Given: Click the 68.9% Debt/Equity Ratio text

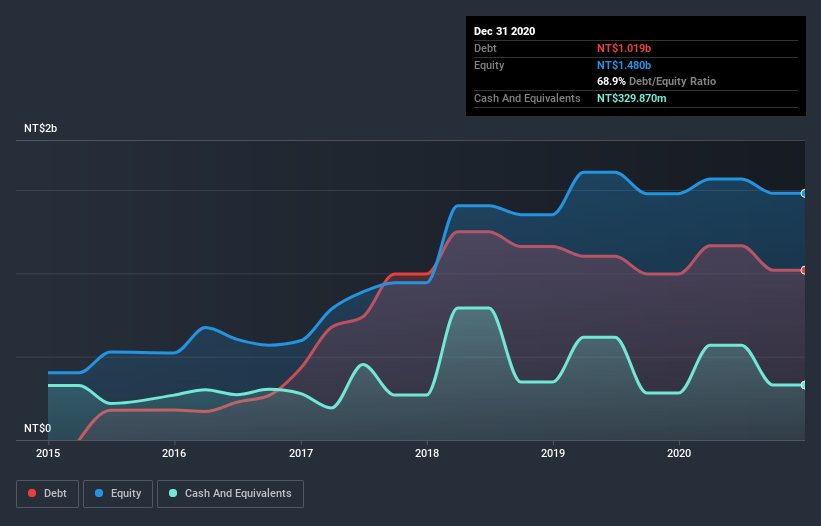Looking at the screenshot, I should (x=656, y=82).
